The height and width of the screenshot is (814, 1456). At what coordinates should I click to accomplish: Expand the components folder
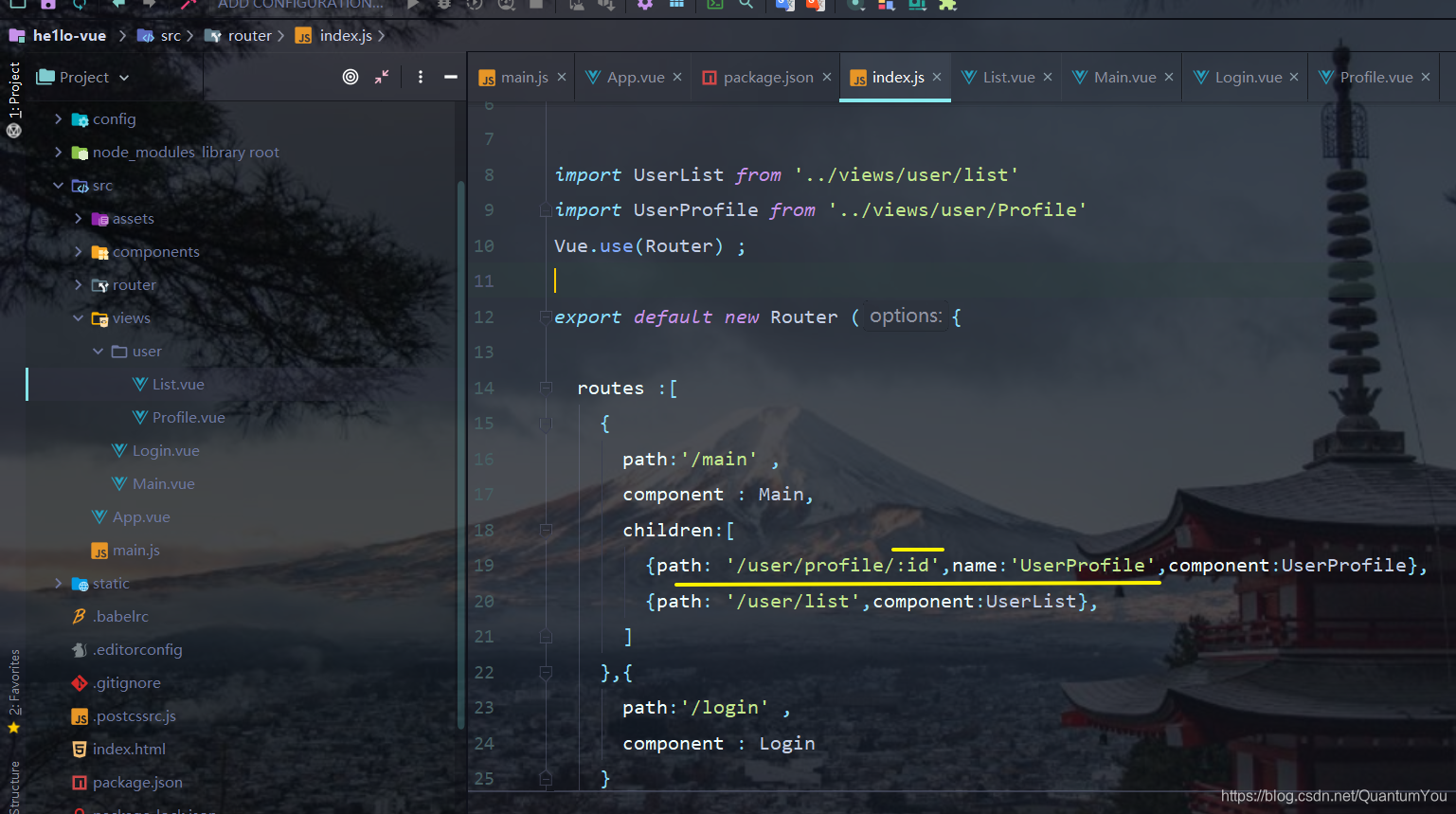pyautogui.click(x=79, y=252)
